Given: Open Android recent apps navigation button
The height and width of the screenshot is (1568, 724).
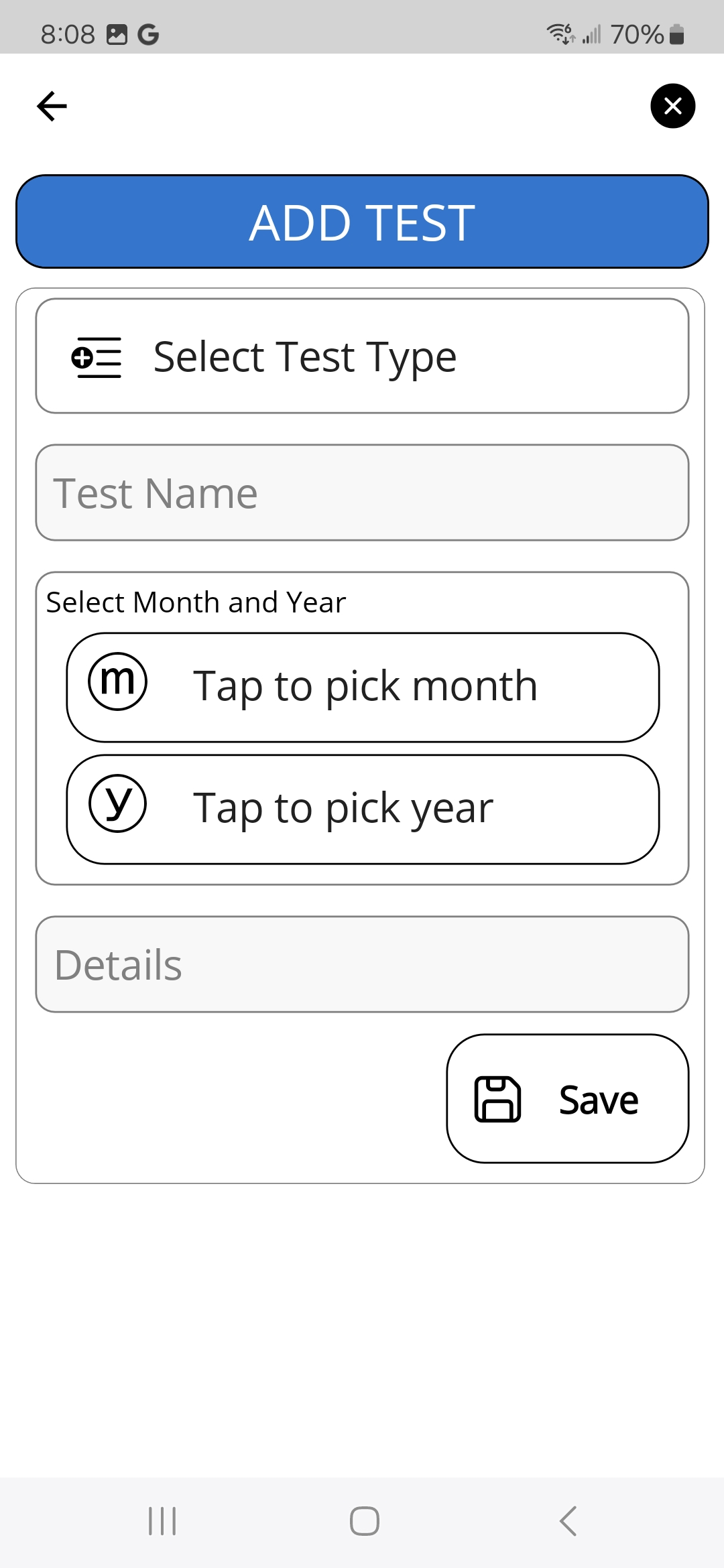Looking at the screenshot, I should [x=162, y=1521].
